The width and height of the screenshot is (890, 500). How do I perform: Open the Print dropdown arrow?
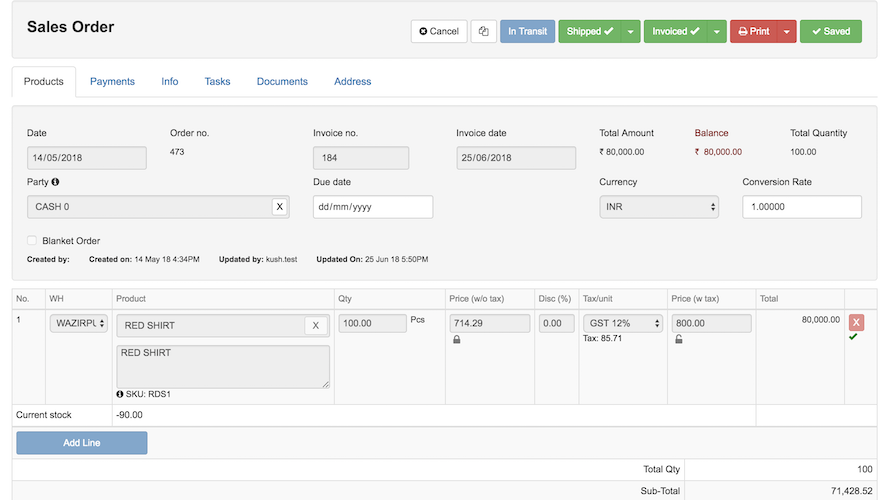click(787, 31)
